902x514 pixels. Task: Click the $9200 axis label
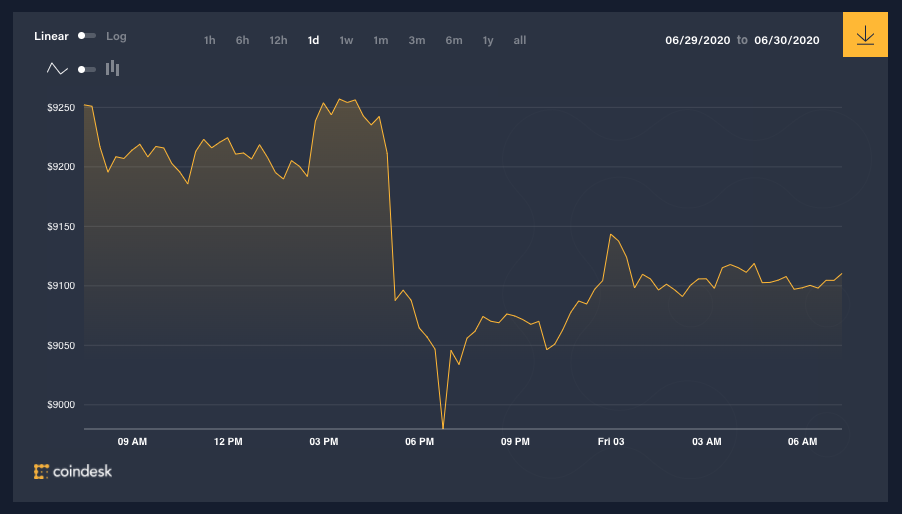tap(61, 167)
